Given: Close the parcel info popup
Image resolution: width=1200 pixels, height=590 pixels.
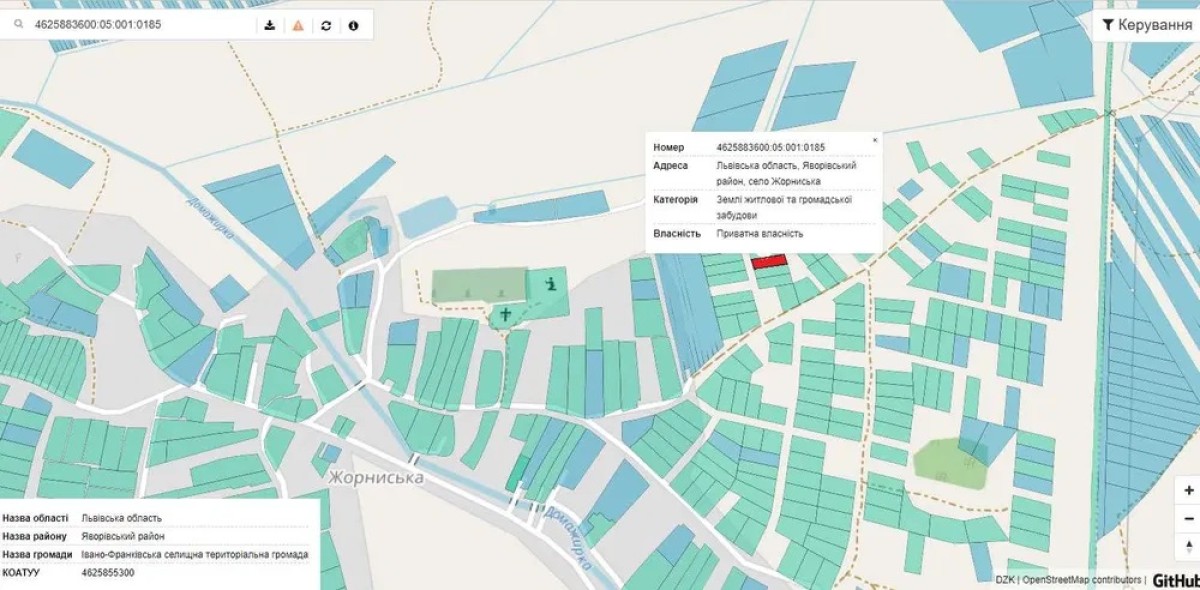Looking at the screenshot, I should (875, 140).
